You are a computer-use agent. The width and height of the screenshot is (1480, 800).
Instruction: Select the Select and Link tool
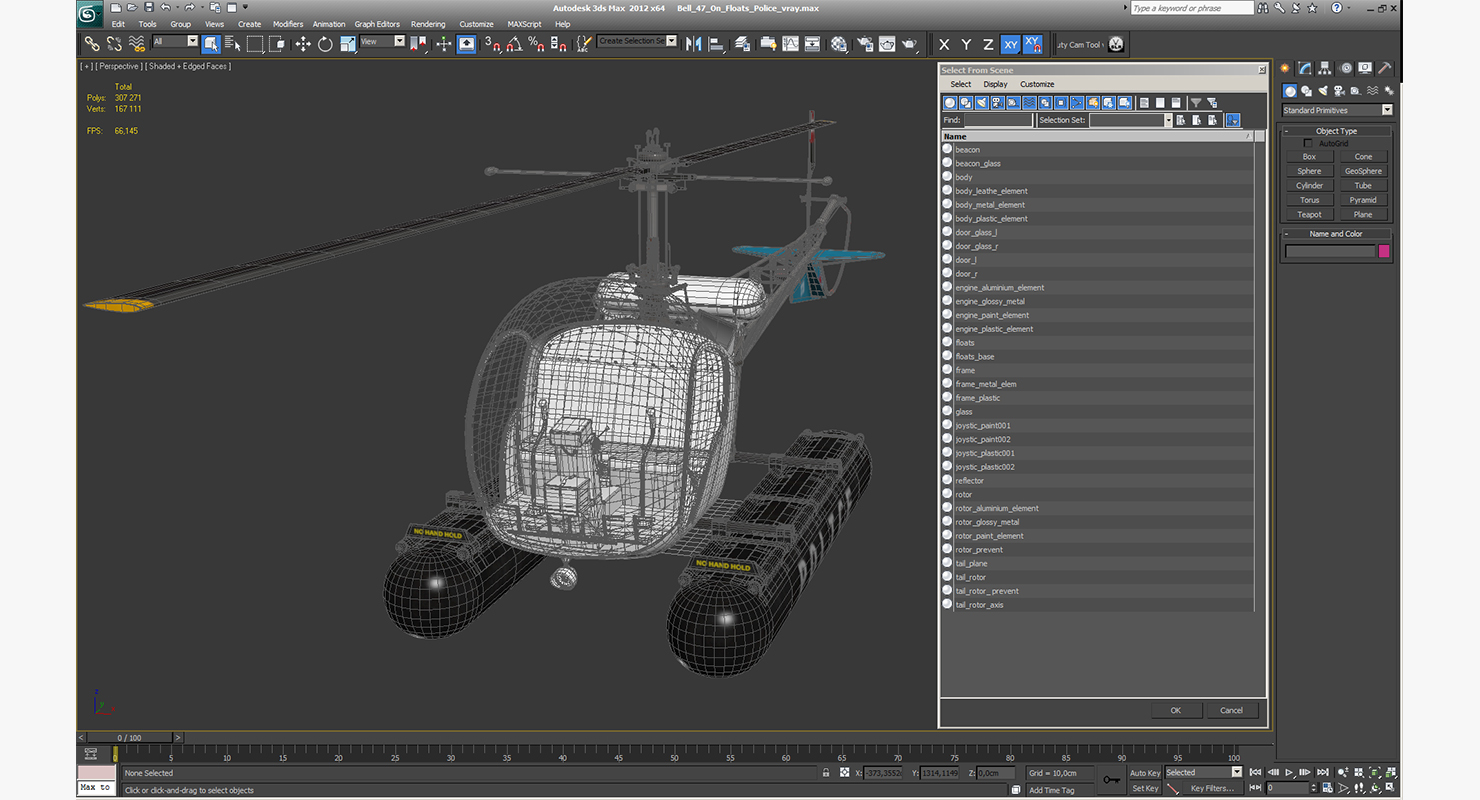click(x=91, y=44)
